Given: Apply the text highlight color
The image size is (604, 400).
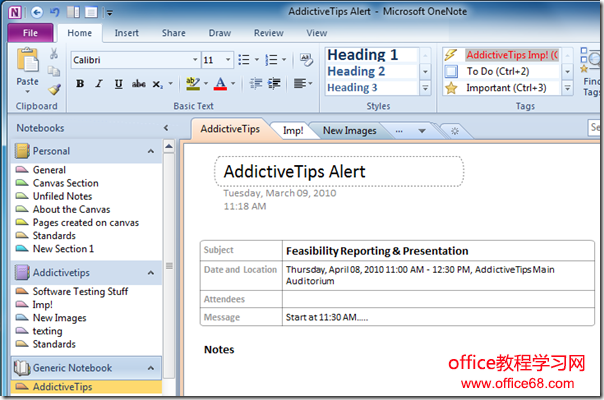Looking at the screenshot, I should (193, 84).
